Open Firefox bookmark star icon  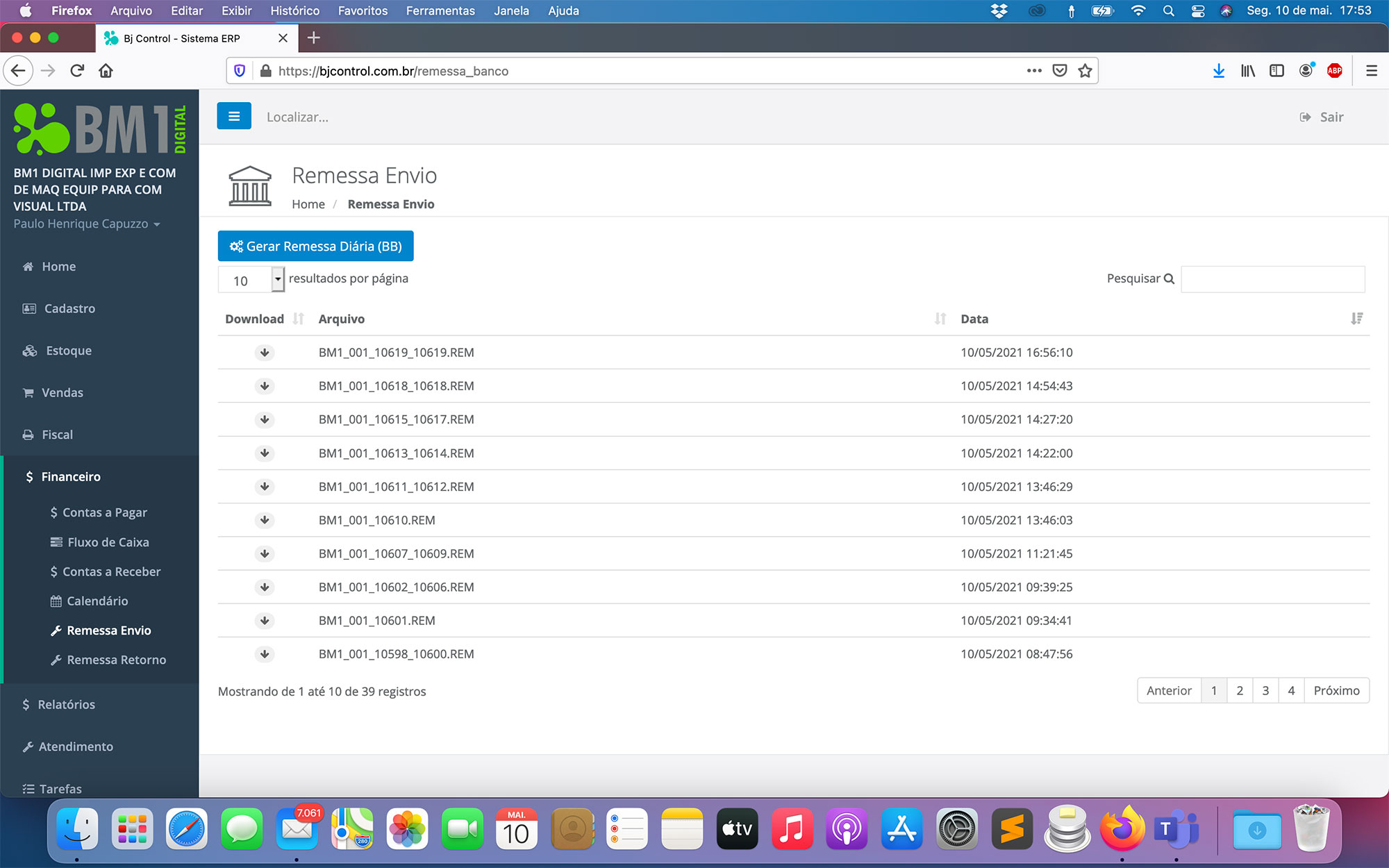pos(1085,71)
